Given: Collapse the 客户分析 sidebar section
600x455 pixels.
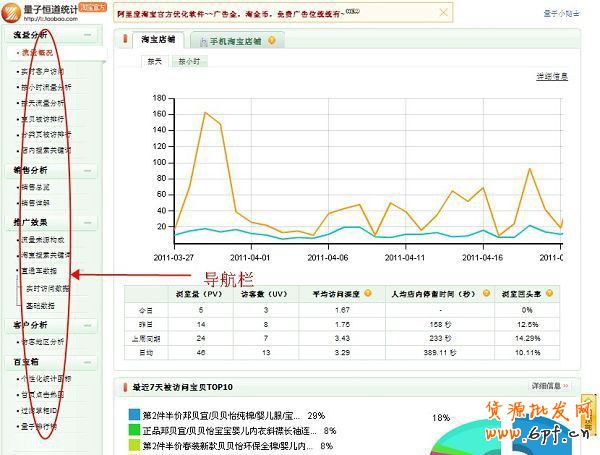Looking at the screenshot, I should [88, 325].
